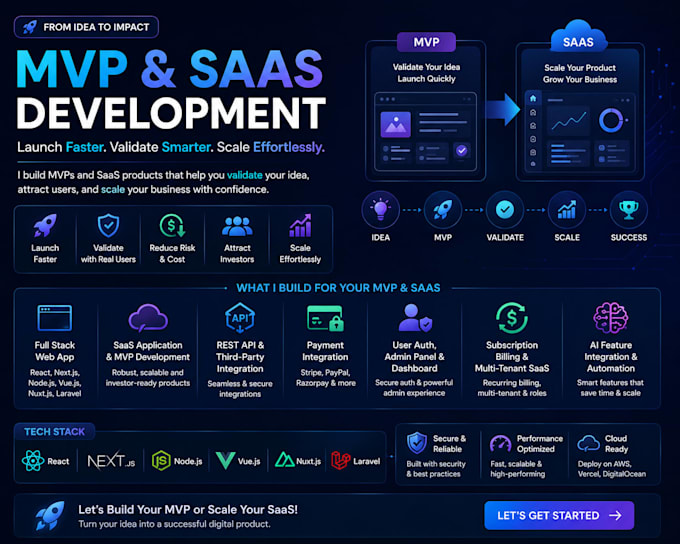The image size is (680, 544).
Task: Click the Subscription Billing dollar-cycle icon
Action: tap(512, 318)
